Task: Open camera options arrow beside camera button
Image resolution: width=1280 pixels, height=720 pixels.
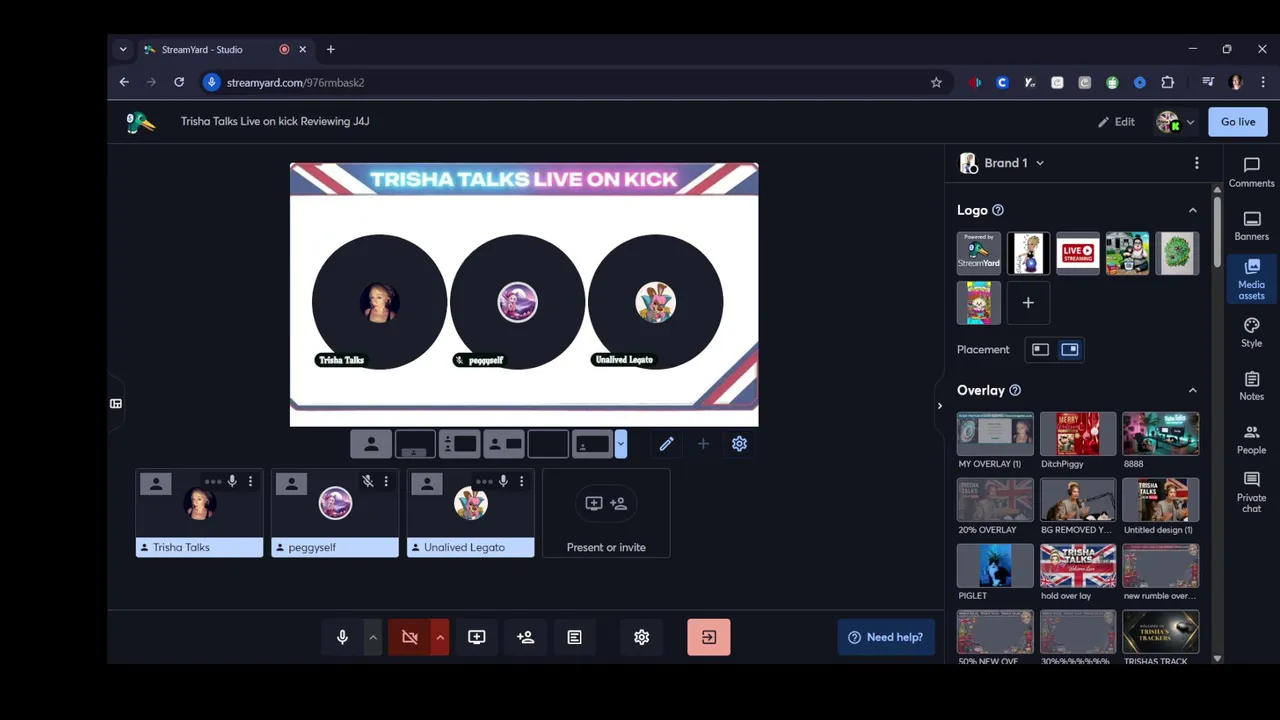Action: click(x=439, y=637)
